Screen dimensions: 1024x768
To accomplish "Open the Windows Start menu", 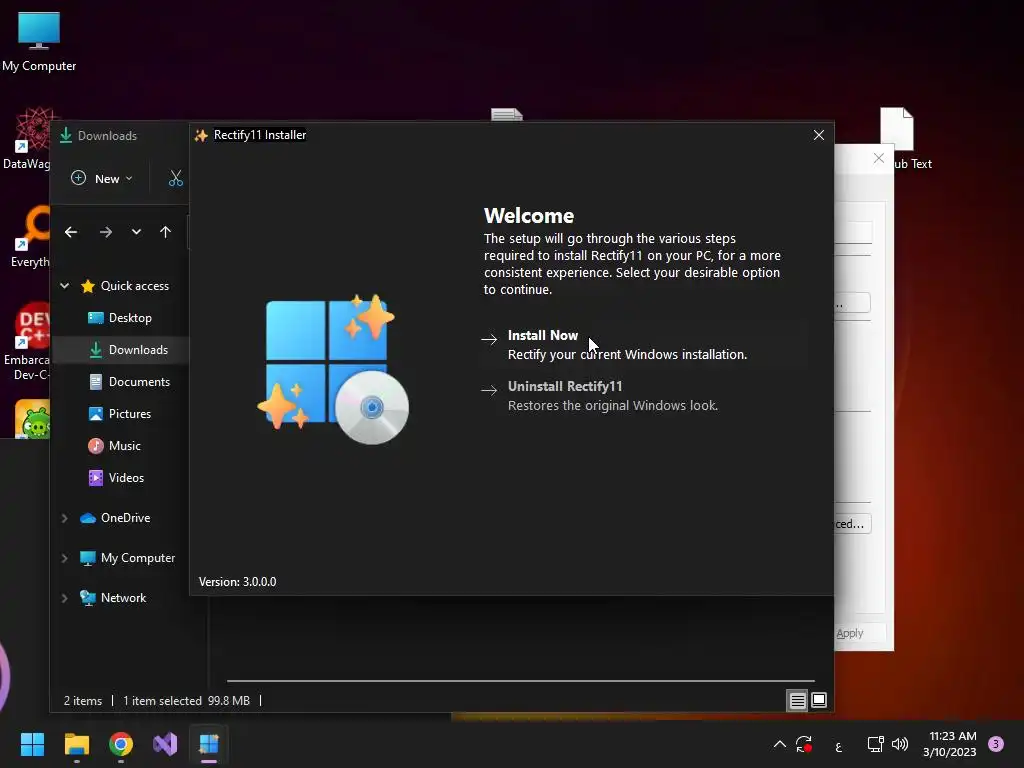I will [32, 744].
